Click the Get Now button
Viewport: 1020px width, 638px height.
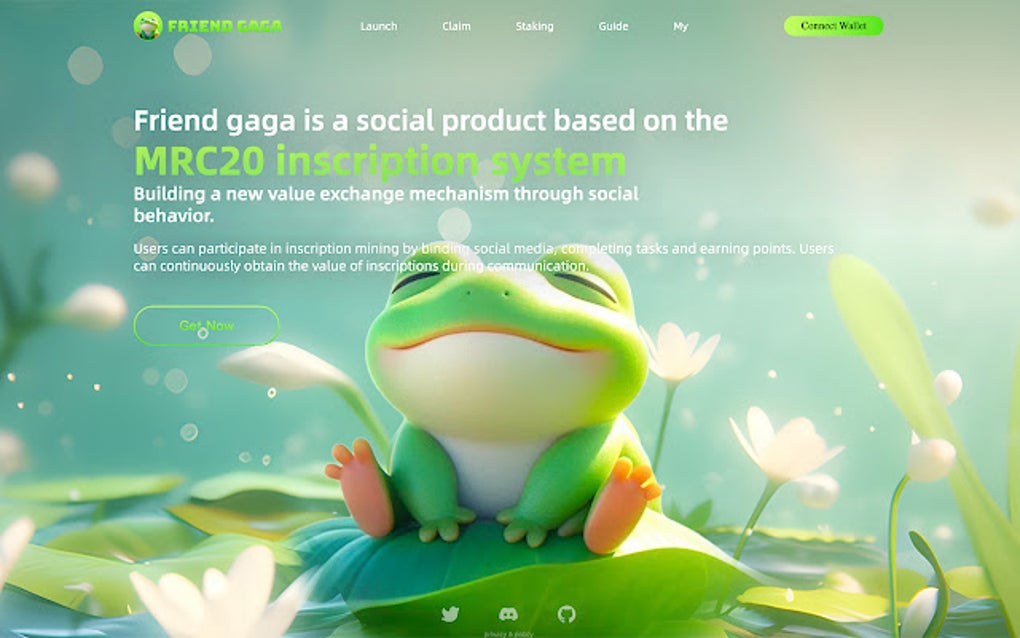(x=206, y=325)
